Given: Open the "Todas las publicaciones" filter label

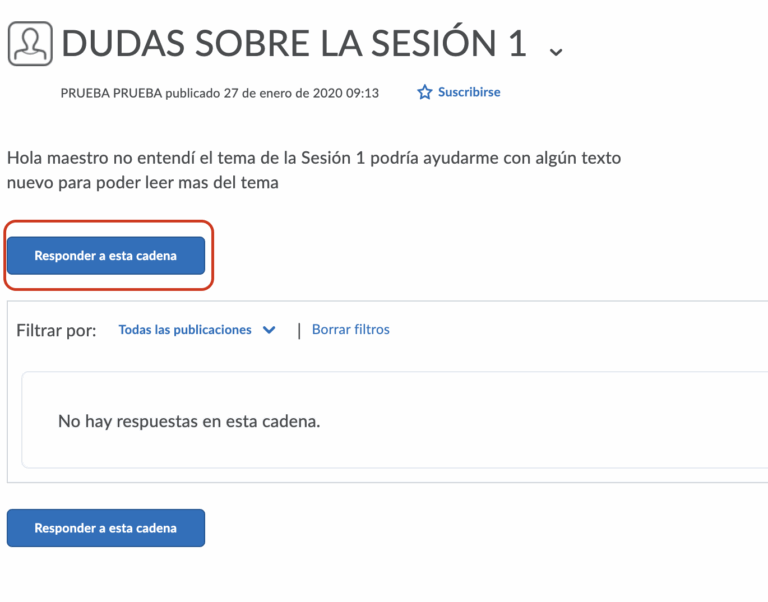Looking at the screenshot, I should (x=185, y=330).
